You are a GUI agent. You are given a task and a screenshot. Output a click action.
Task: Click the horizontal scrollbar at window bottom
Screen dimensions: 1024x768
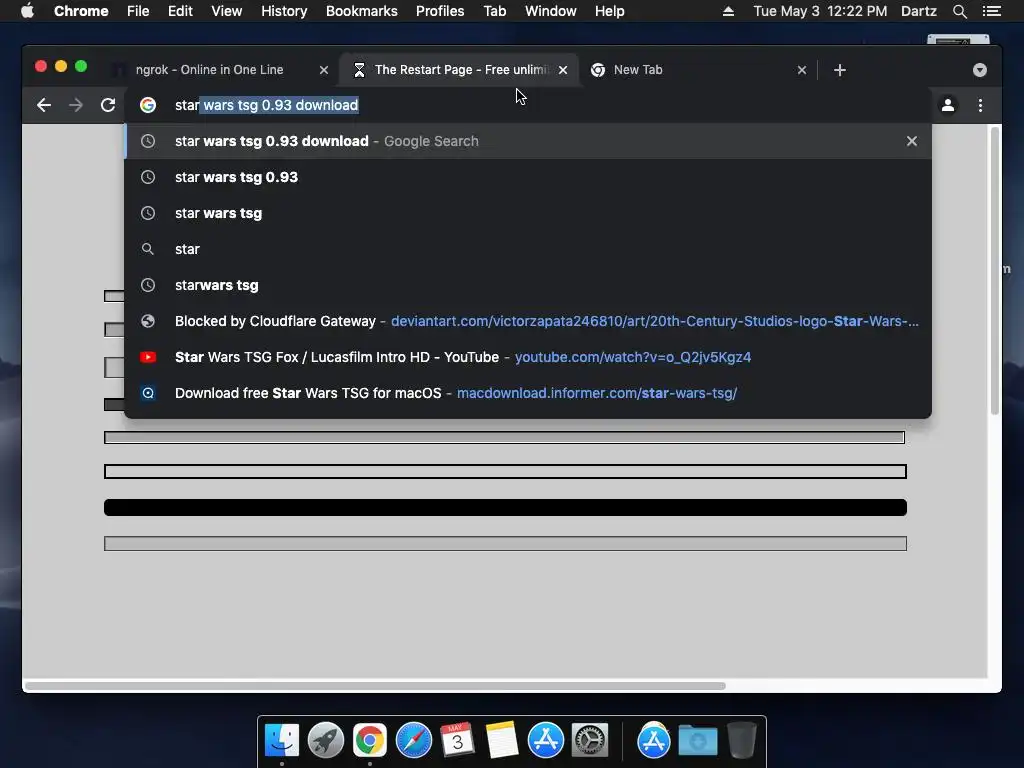pyautogui.click(x=375, y=686)
